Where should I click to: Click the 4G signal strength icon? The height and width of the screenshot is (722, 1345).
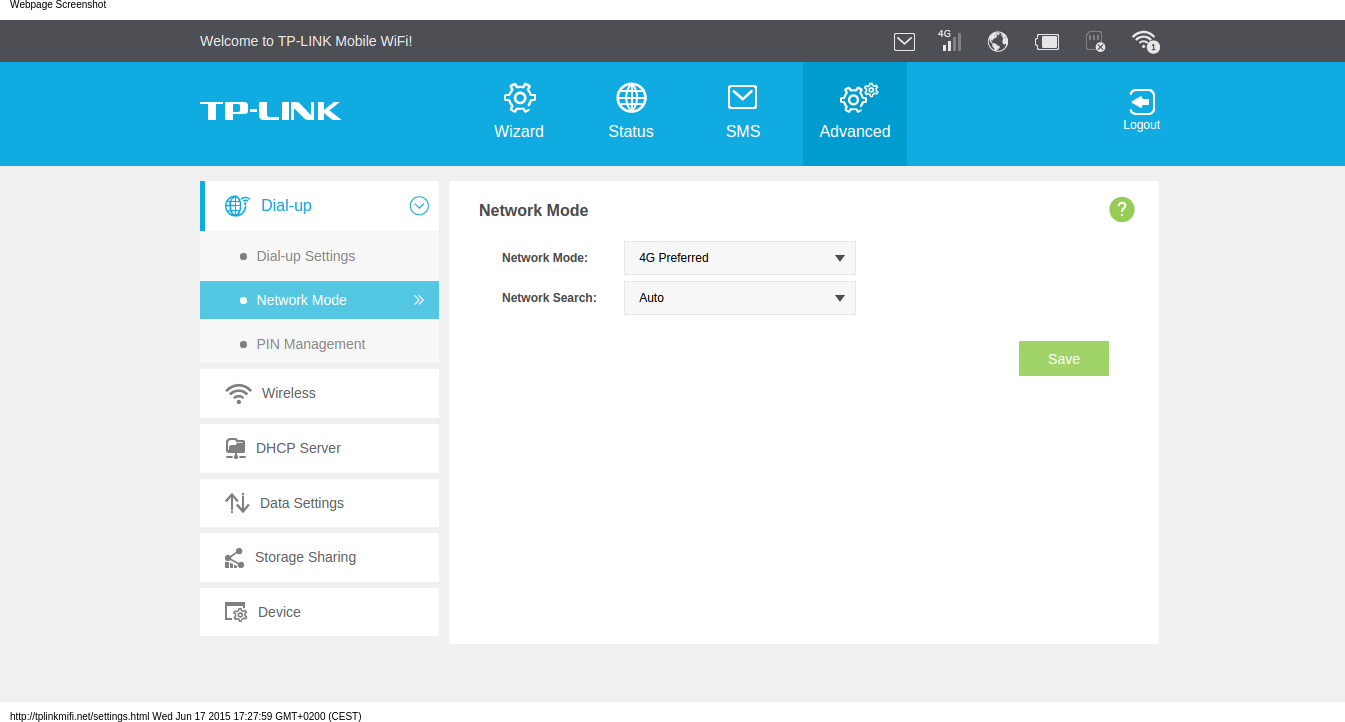pyautogui.click(x=949, y=41)
